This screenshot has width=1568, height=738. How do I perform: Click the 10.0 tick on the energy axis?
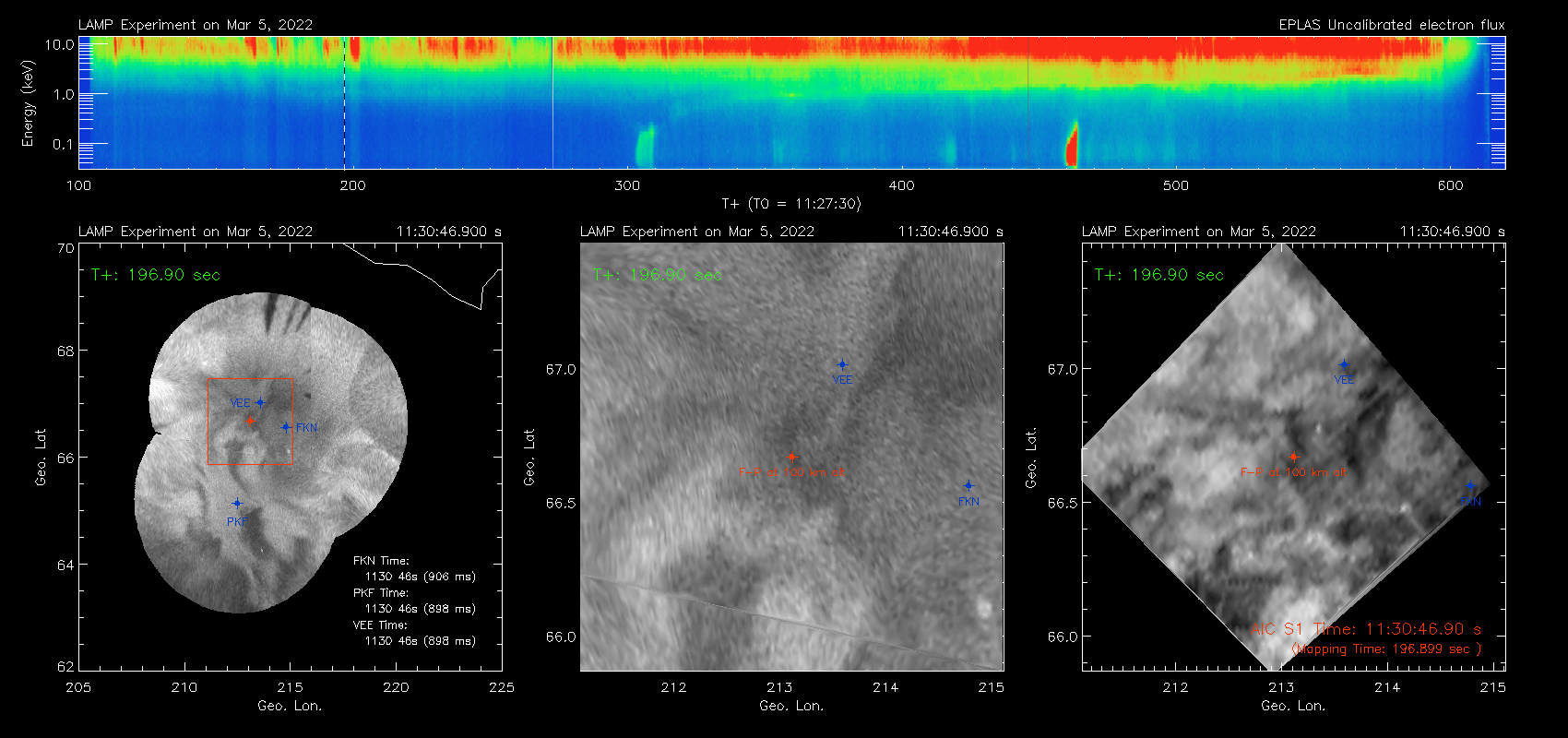60,44
